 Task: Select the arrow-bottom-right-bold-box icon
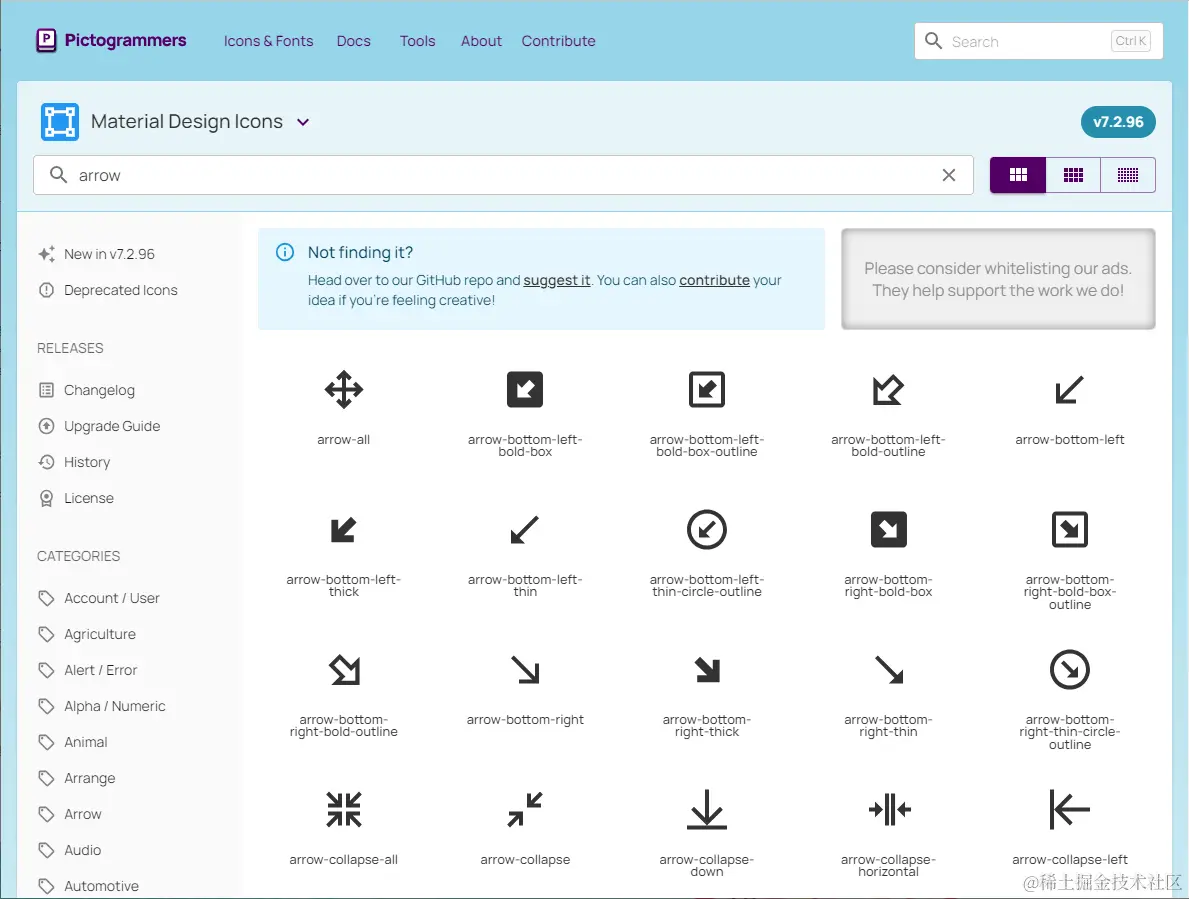coord(888,530)
